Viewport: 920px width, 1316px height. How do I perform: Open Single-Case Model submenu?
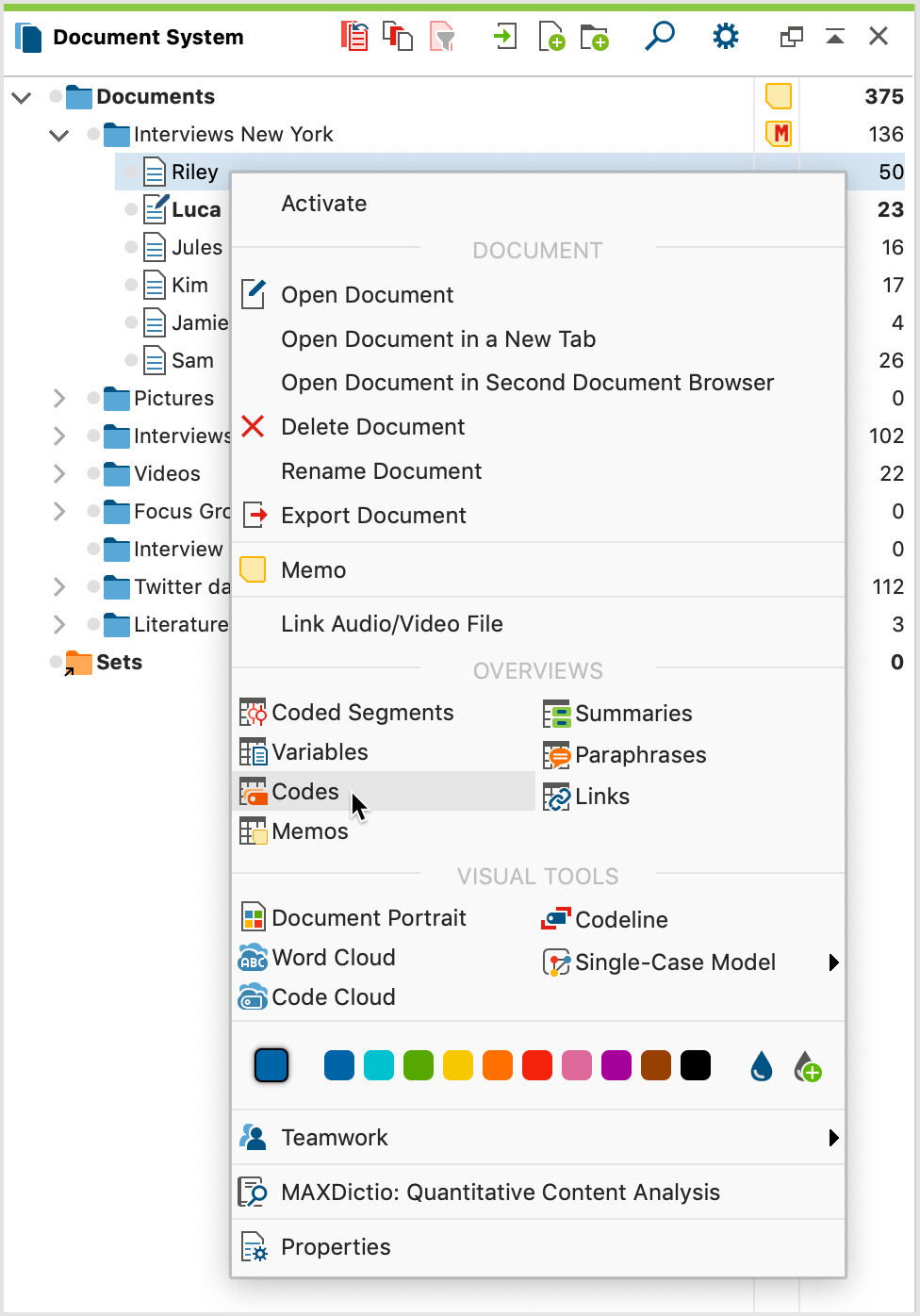[691, 962]
